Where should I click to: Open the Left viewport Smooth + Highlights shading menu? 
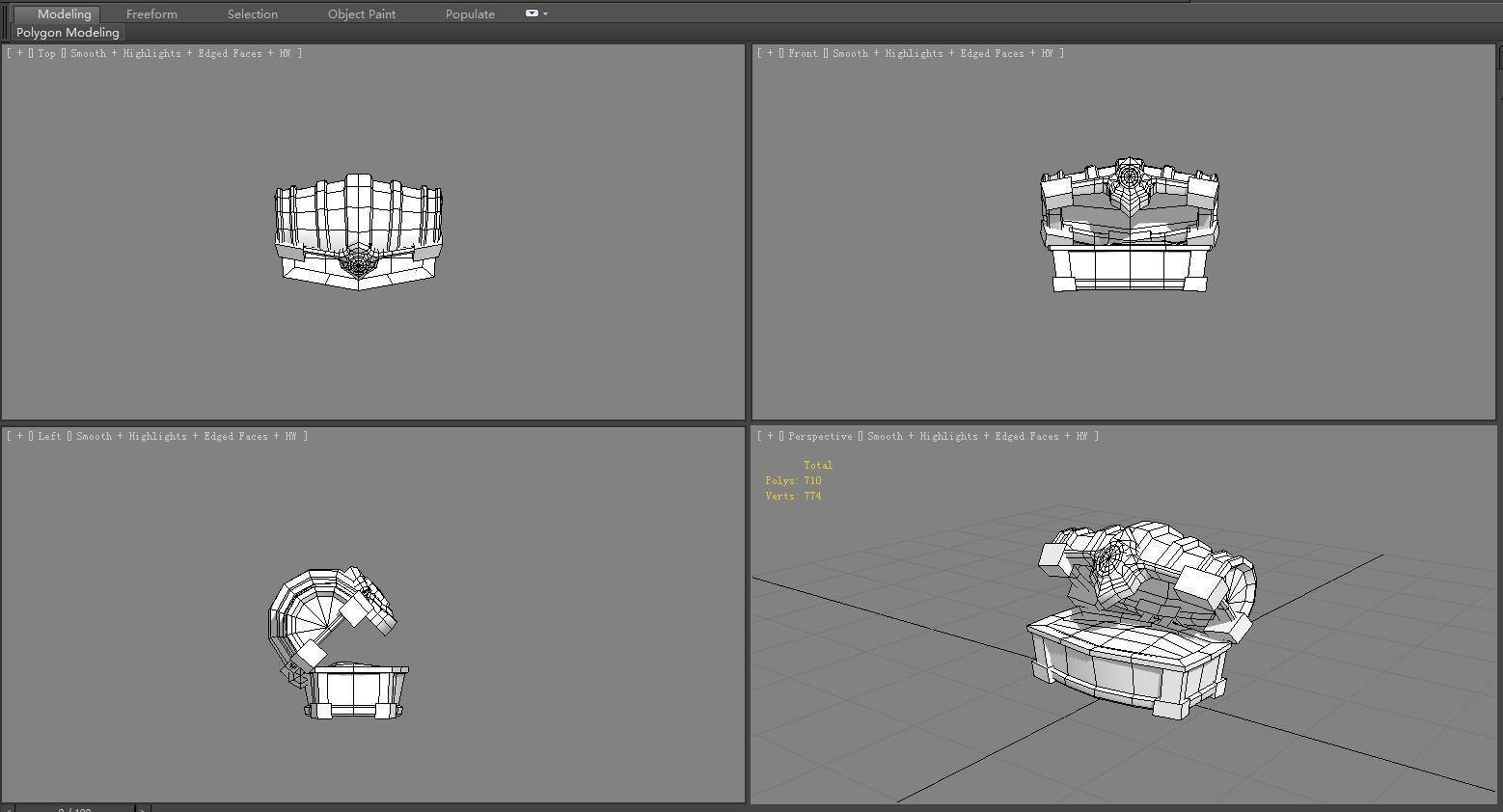(x=186, y=437)
